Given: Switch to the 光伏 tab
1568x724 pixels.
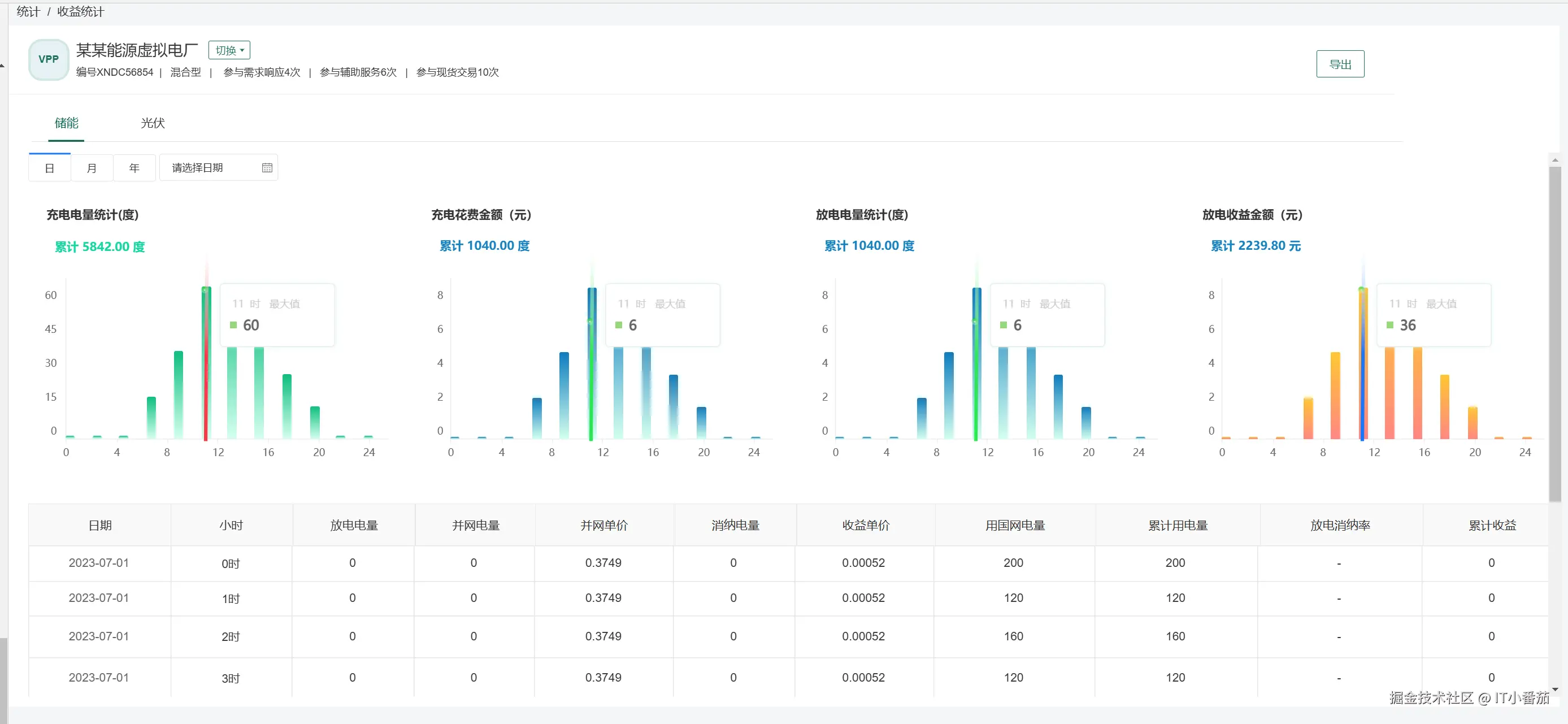Looking at the screenshot, I should point(152,124).
